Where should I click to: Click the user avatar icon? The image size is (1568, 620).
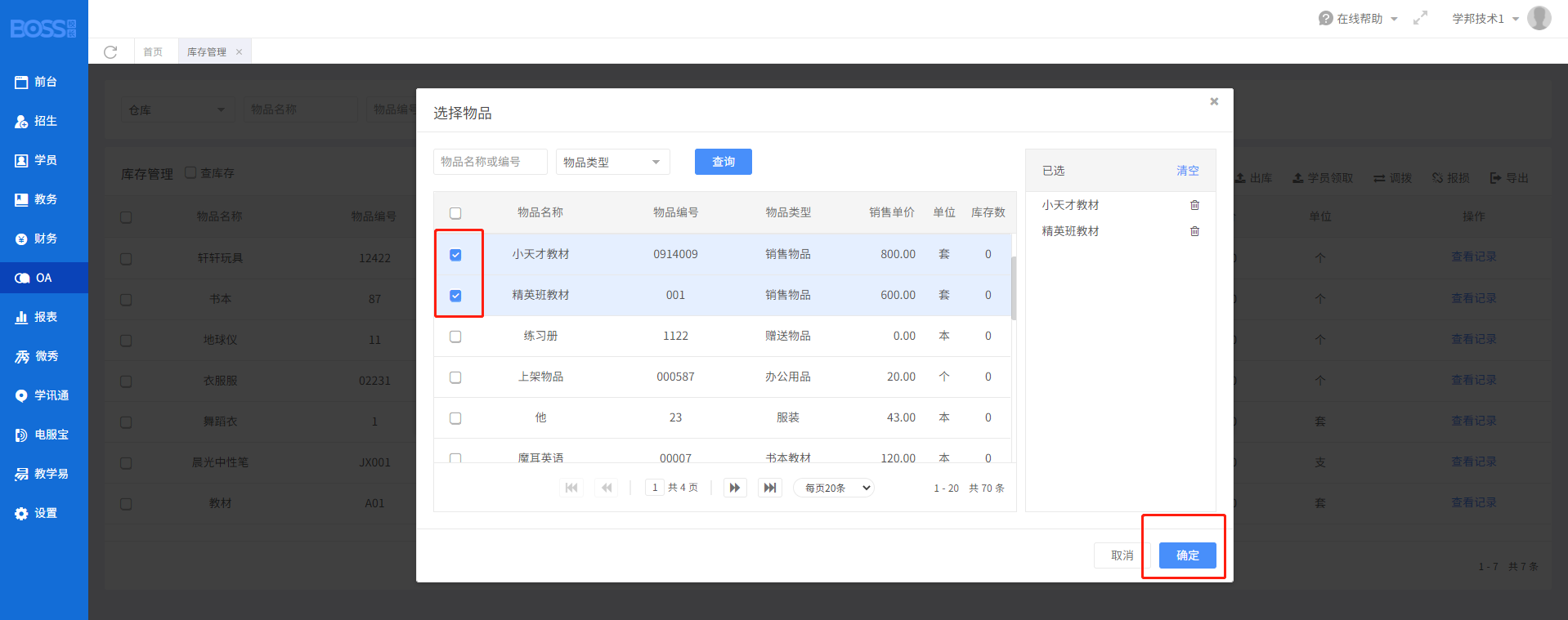pyautogui.click(x=1539, y=18)
